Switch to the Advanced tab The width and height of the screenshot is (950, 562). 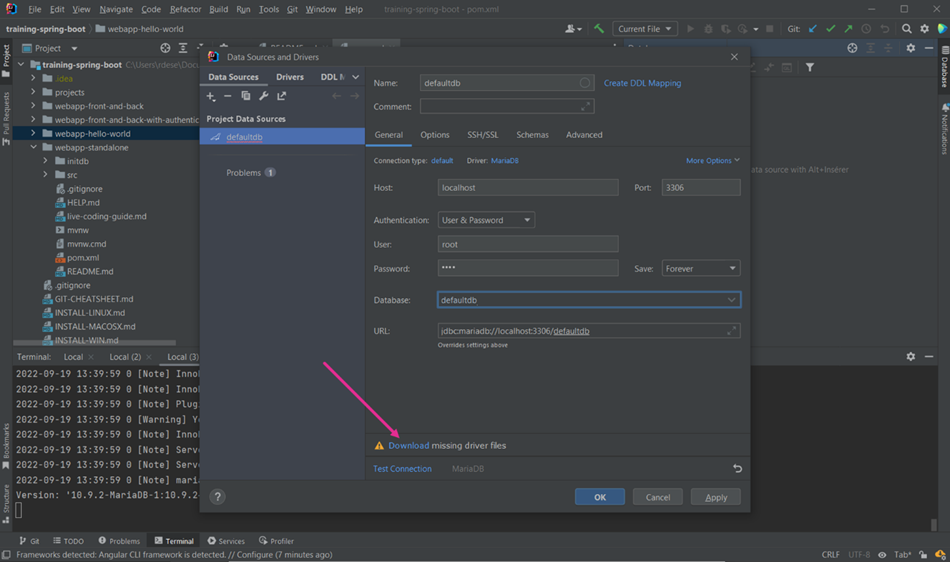584,134
